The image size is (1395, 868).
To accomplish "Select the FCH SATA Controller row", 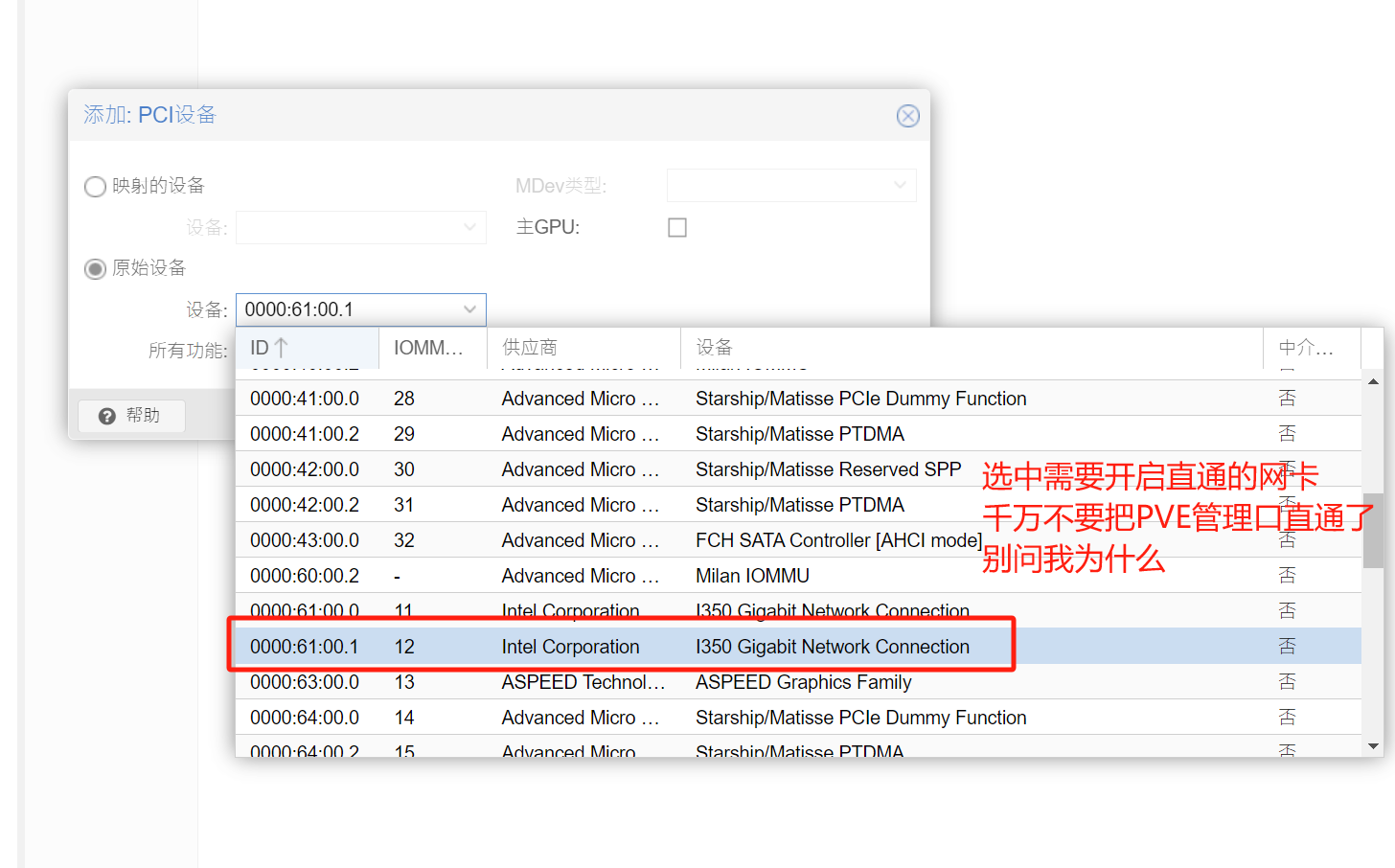I will click(837, 540).
